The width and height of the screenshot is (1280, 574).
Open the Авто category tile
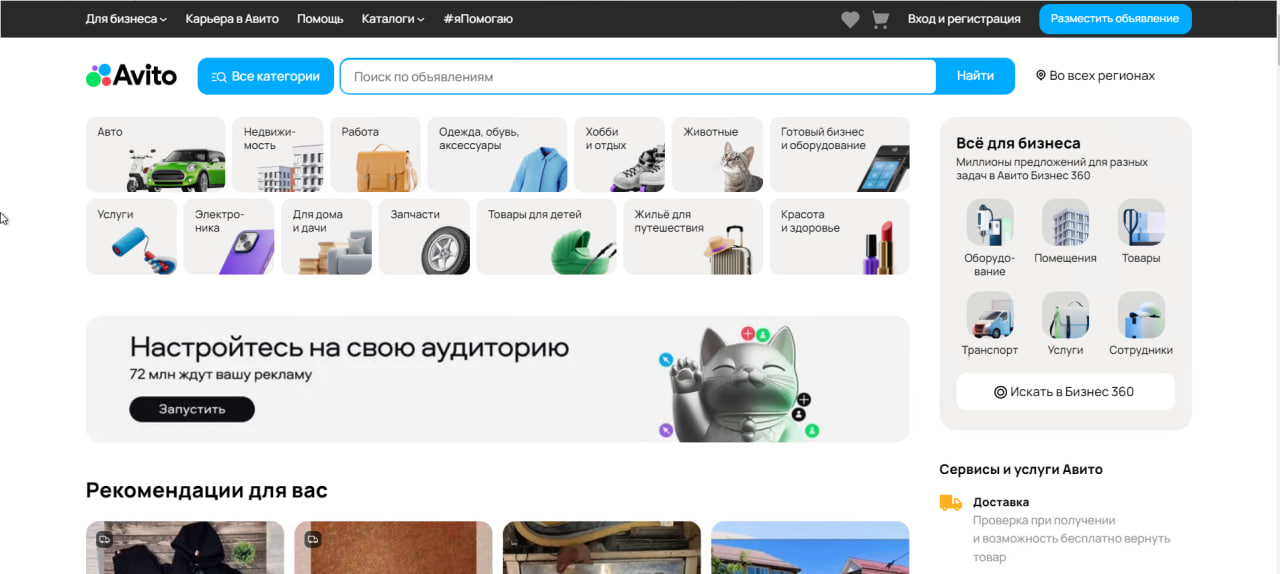pos(155,154)
